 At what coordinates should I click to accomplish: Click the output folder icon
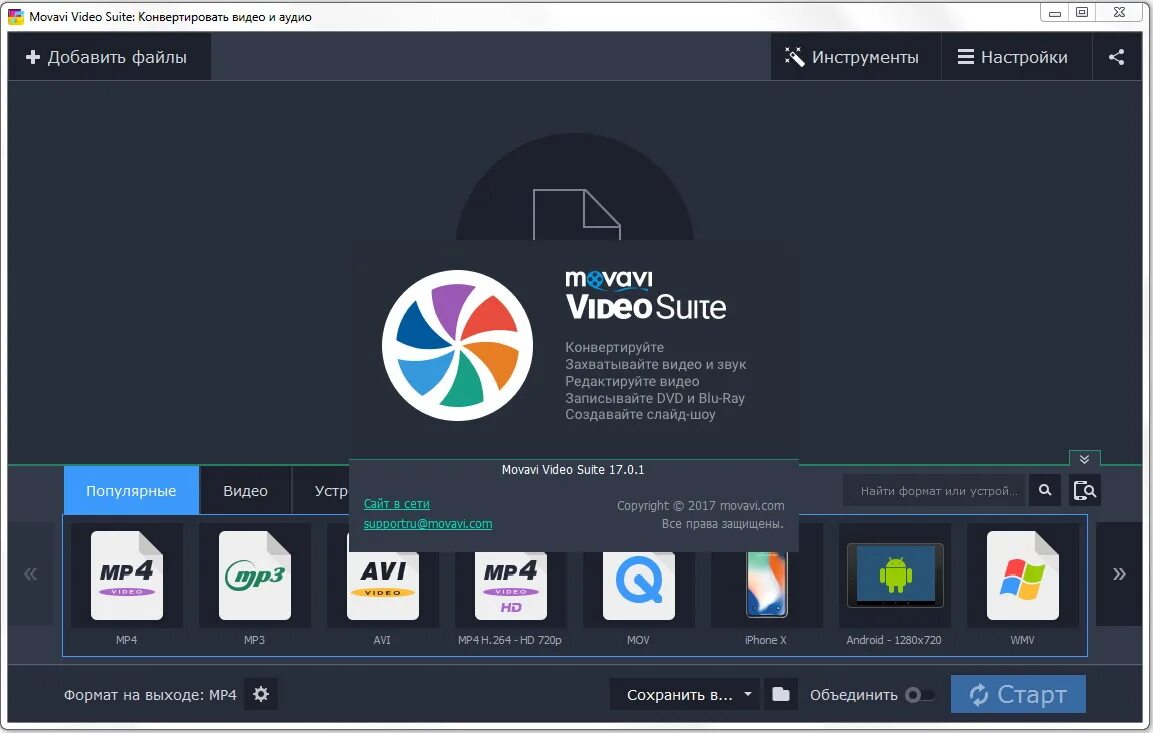pos(781,694)
